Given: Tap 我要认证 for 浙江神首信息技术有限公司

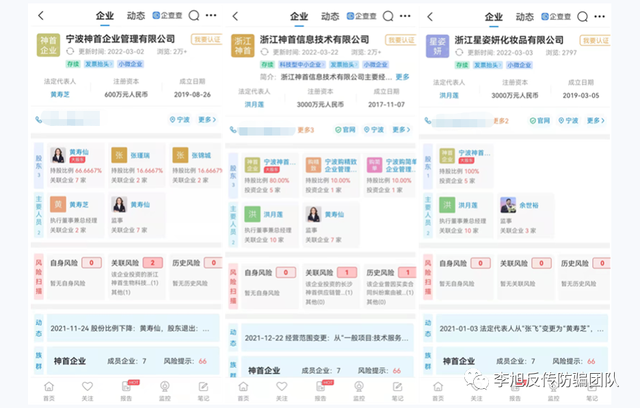Looking at the screenshot, I should 401,40.
